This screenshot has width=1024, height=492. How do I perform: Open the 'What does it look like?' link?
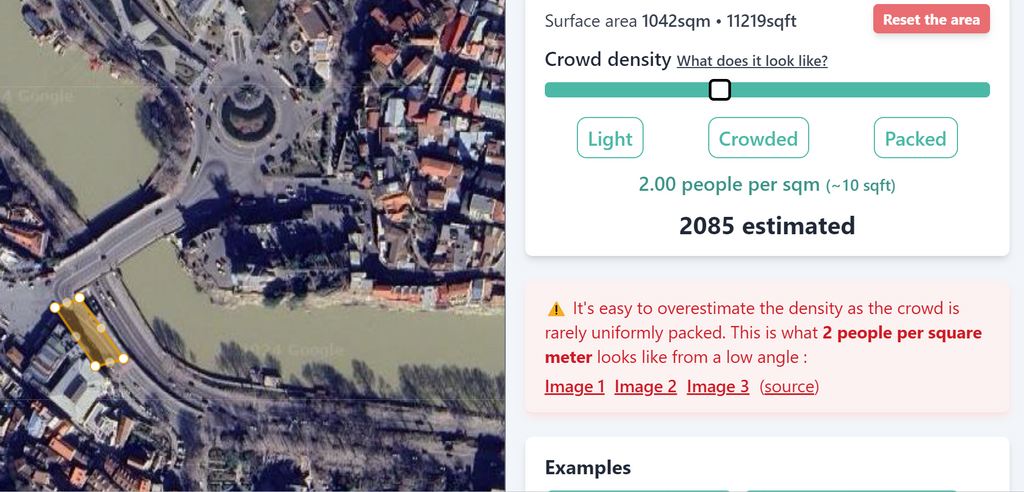click(752, 61)
